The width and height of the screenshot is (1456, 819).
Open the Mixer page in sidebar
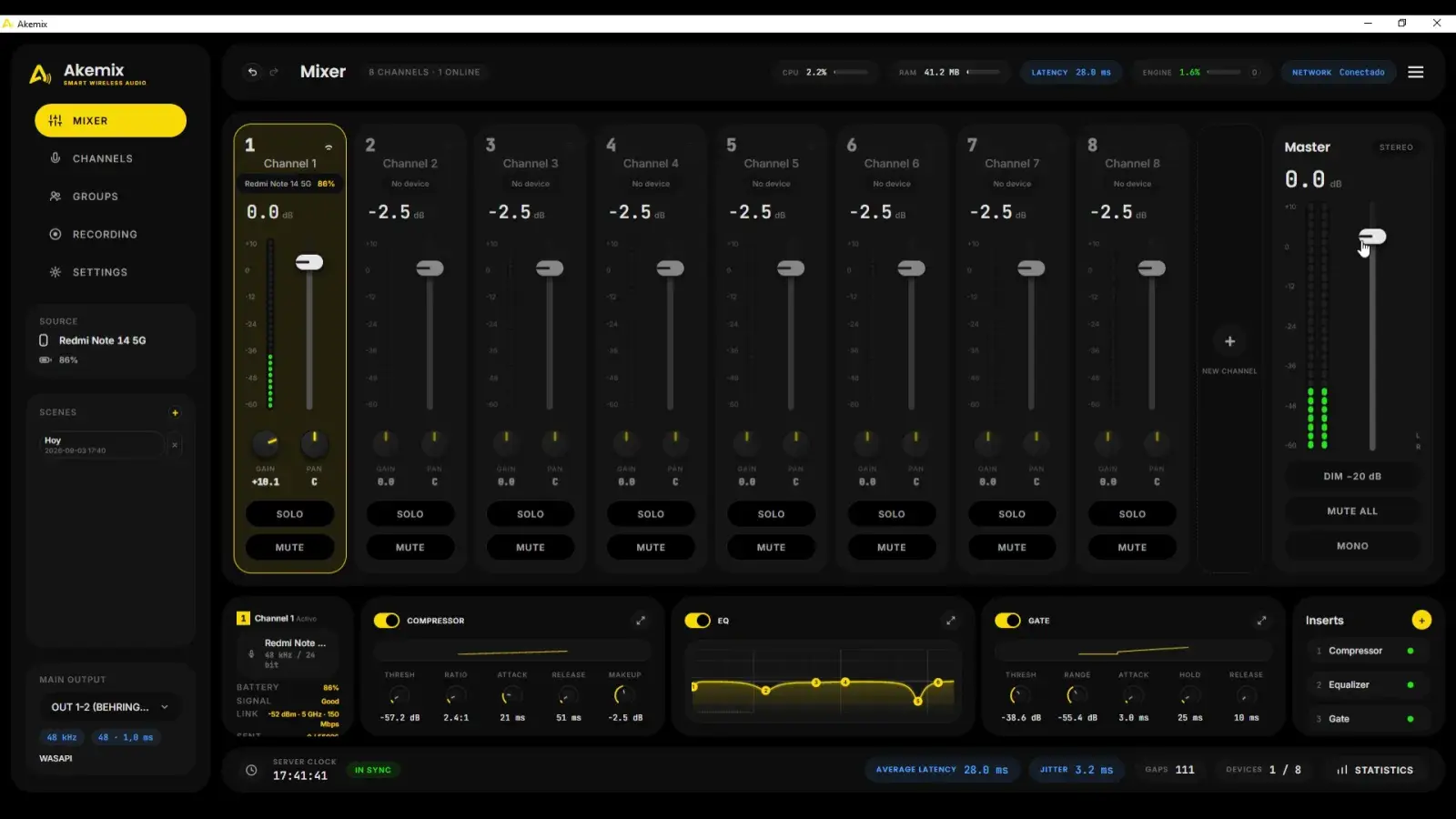point(110,120)
